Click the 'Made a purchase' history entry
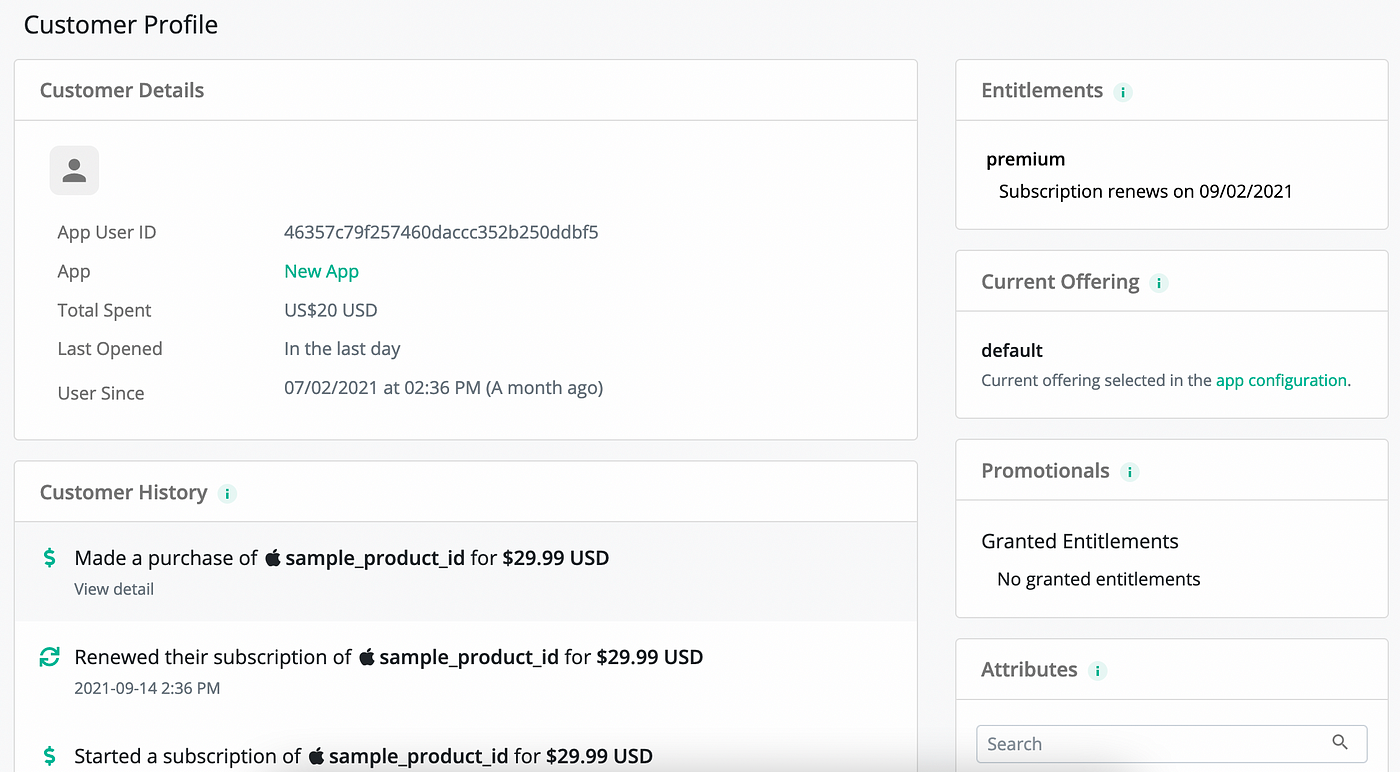This screenshot has height=772, width=1400. pos(341,558)
